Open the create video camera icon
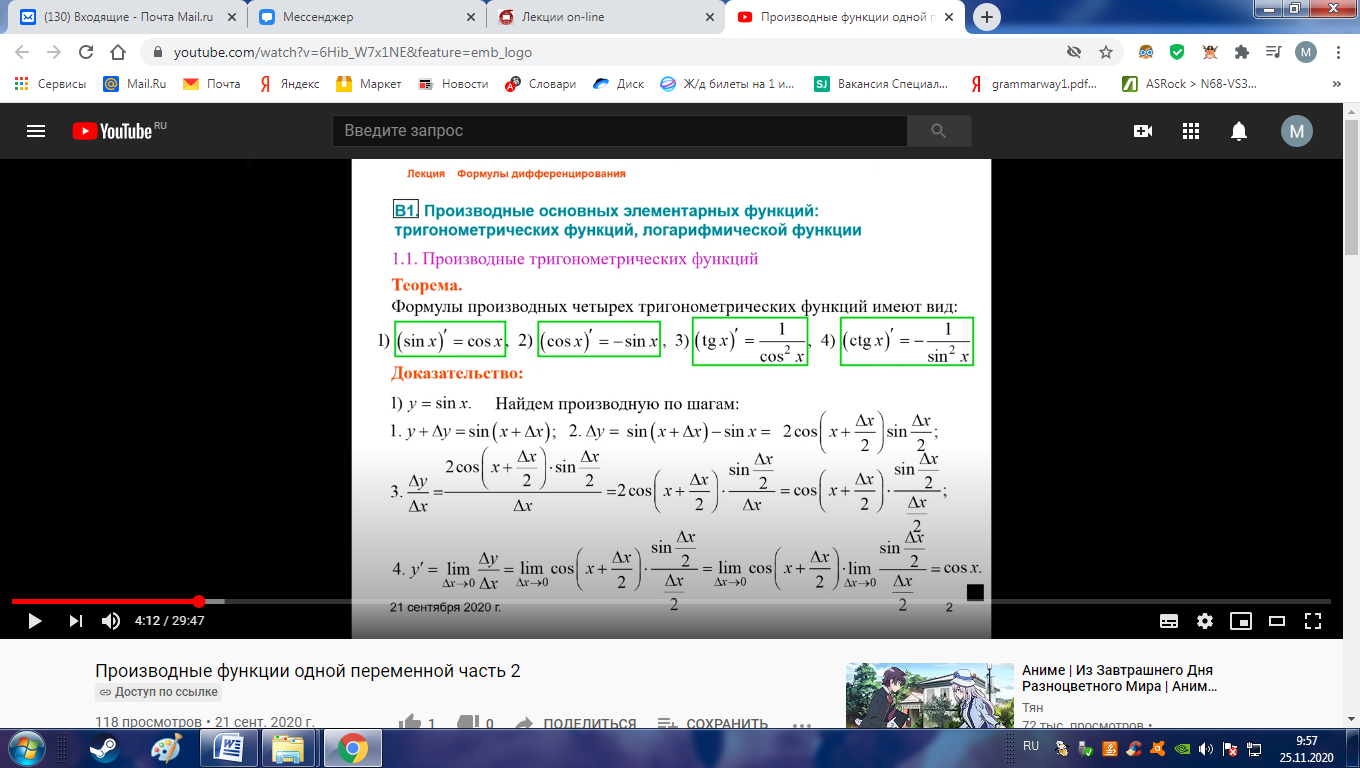This screenshot has width=1360, height=768. click(x=1143, y=131)
